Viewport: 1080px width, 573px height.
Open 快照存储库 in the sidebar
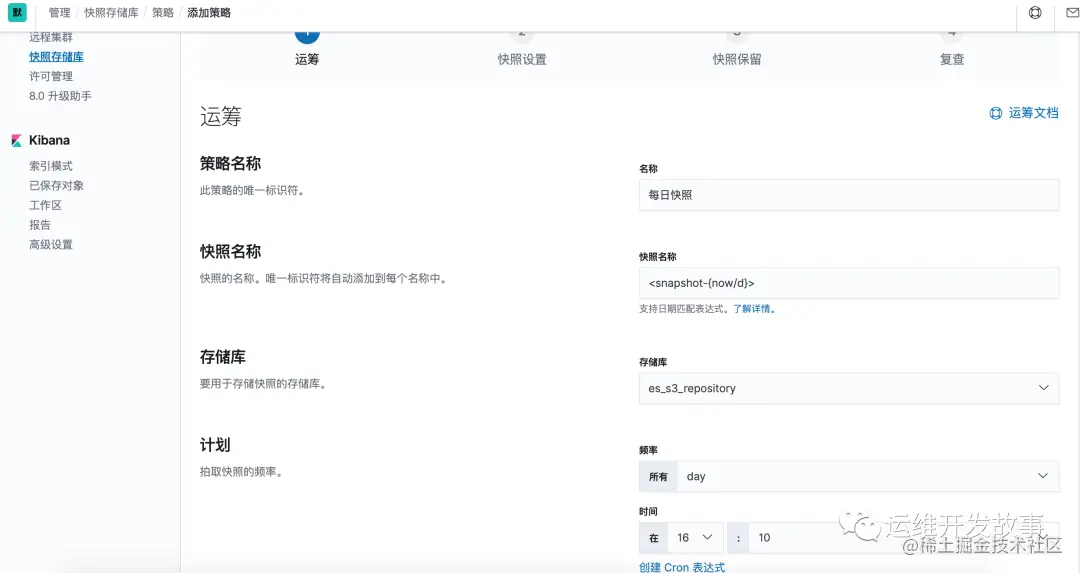56,56
